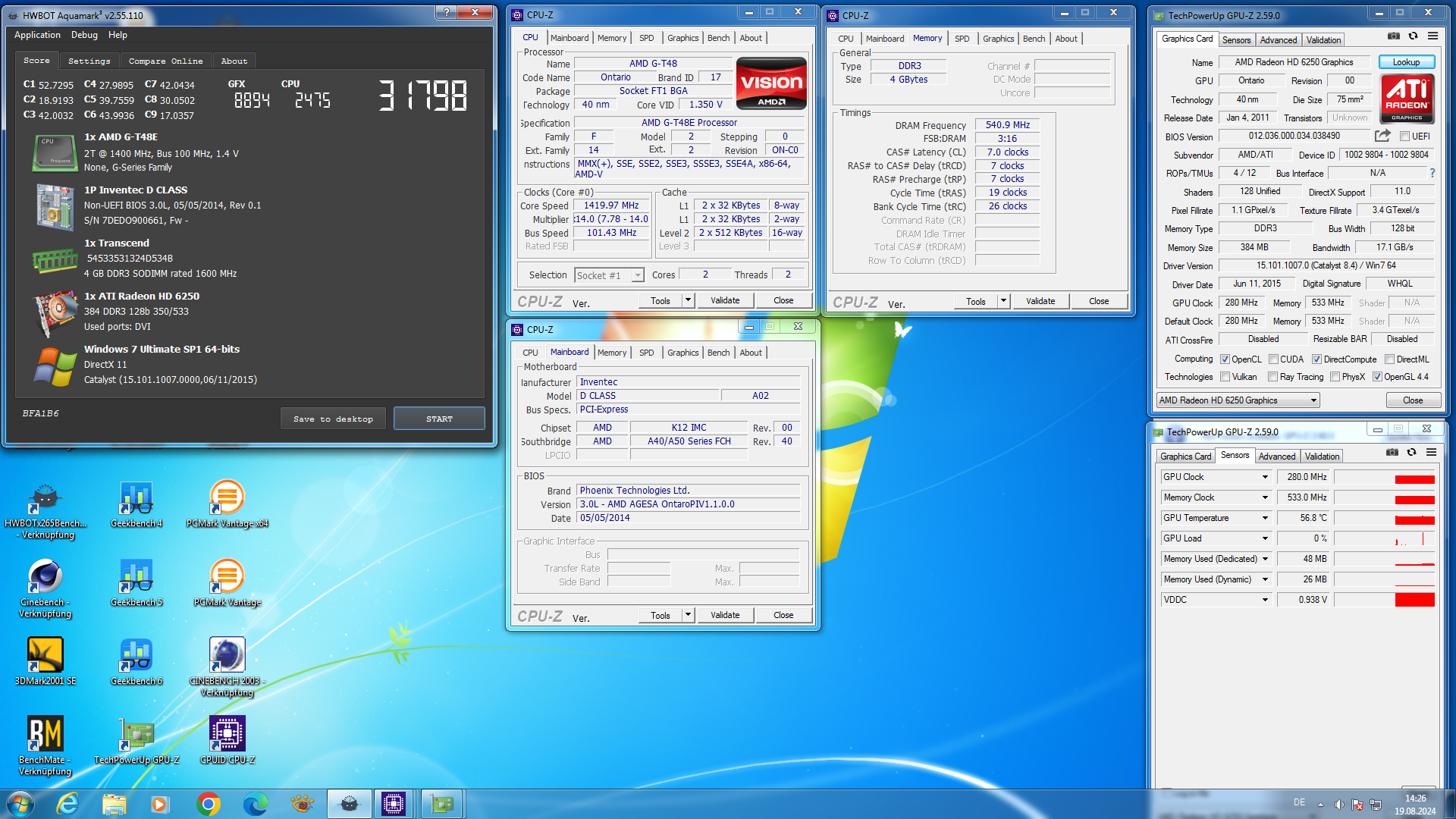
Task: Click the screenshot camera icon in the top GPU-Z window
Action: (1394, 36)
